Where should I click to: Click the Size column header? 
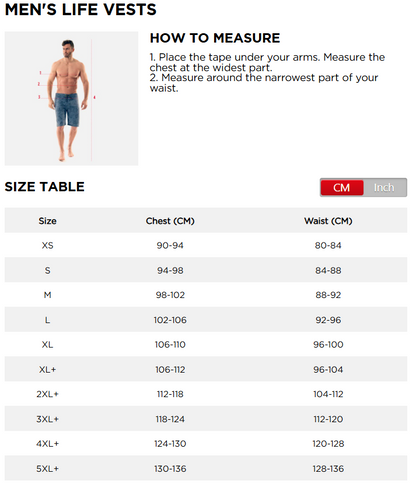(47, 221)
